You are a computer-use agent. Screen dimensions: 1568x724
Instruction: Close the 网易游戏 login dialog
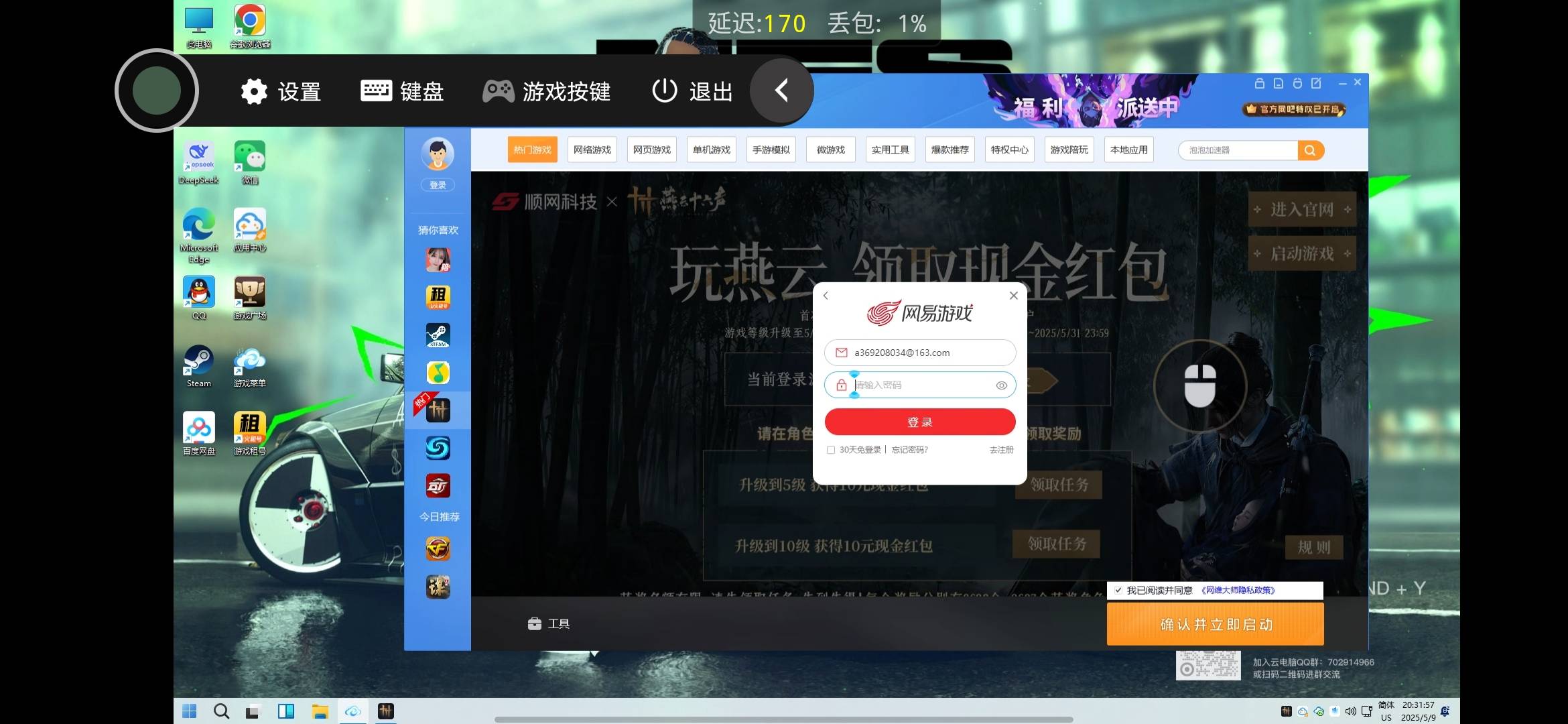[x=1014, y=296]
